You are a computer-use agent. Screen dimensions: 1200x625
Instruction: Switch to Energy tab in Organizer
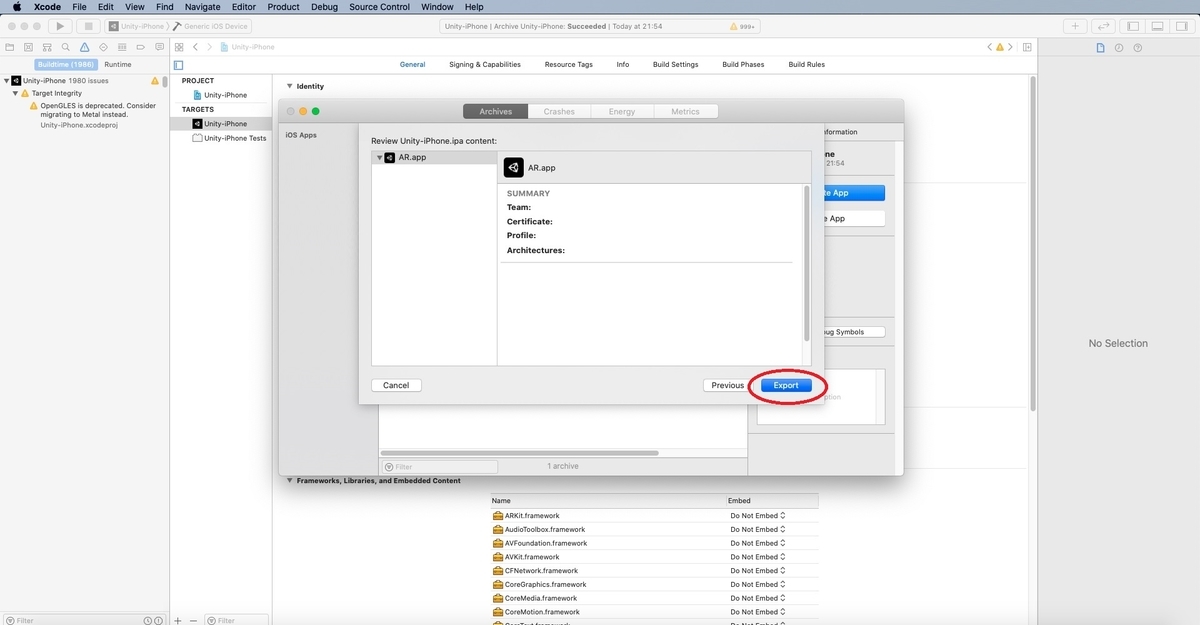tap(622, 112)
